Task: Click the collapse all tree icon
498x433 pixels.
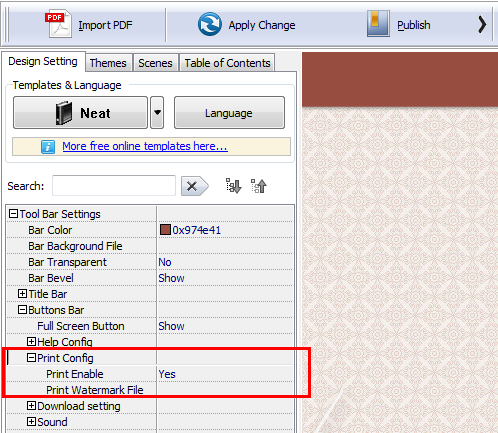Action: (259, 186)
